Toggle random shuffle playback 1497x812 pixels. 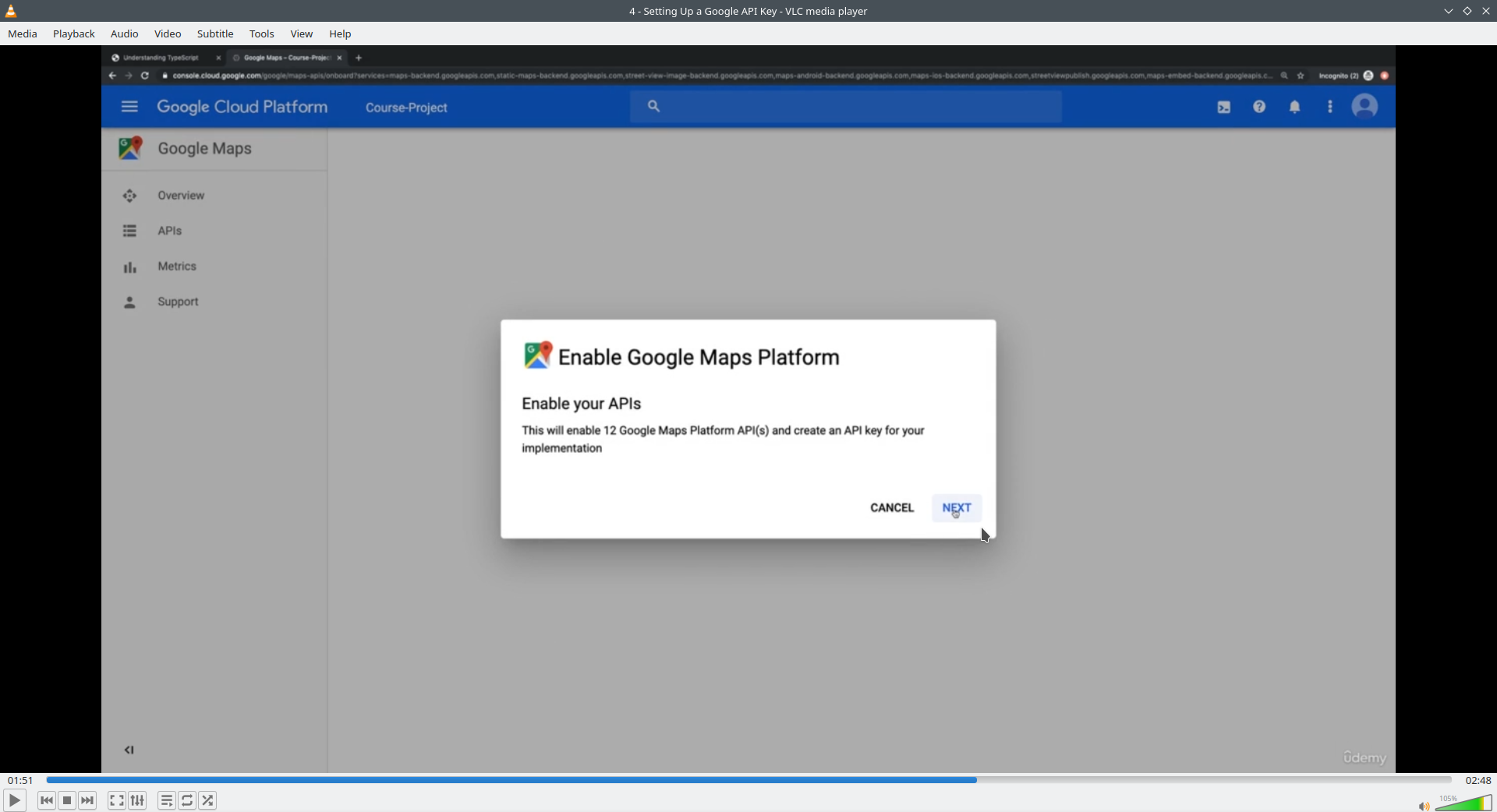[207, 800]
